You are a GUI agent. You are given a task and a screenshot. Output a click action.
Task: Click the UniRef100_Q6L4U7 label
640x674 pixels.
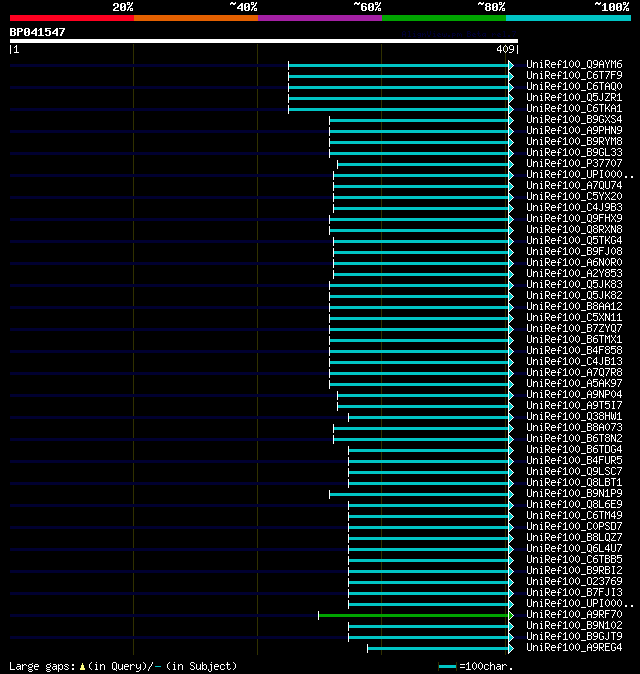[x=574, y=548]
